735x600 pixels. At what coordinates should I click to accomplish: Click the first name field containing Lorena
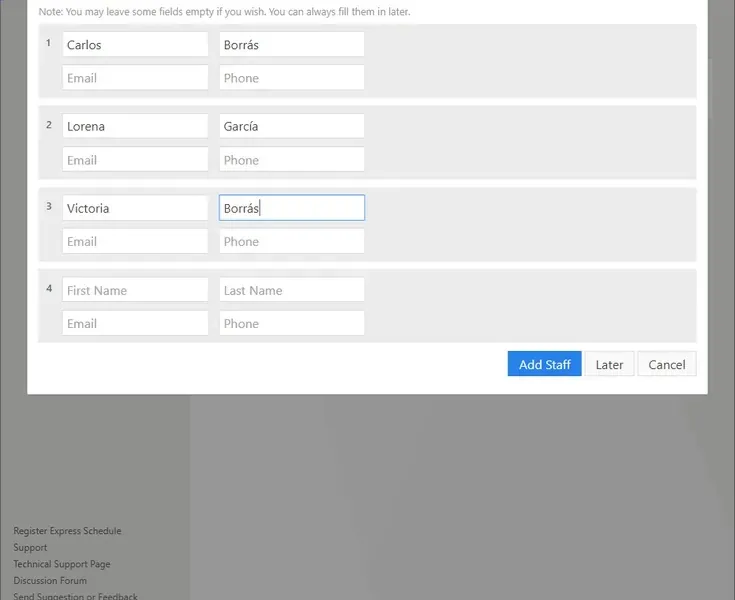point(135,126)
